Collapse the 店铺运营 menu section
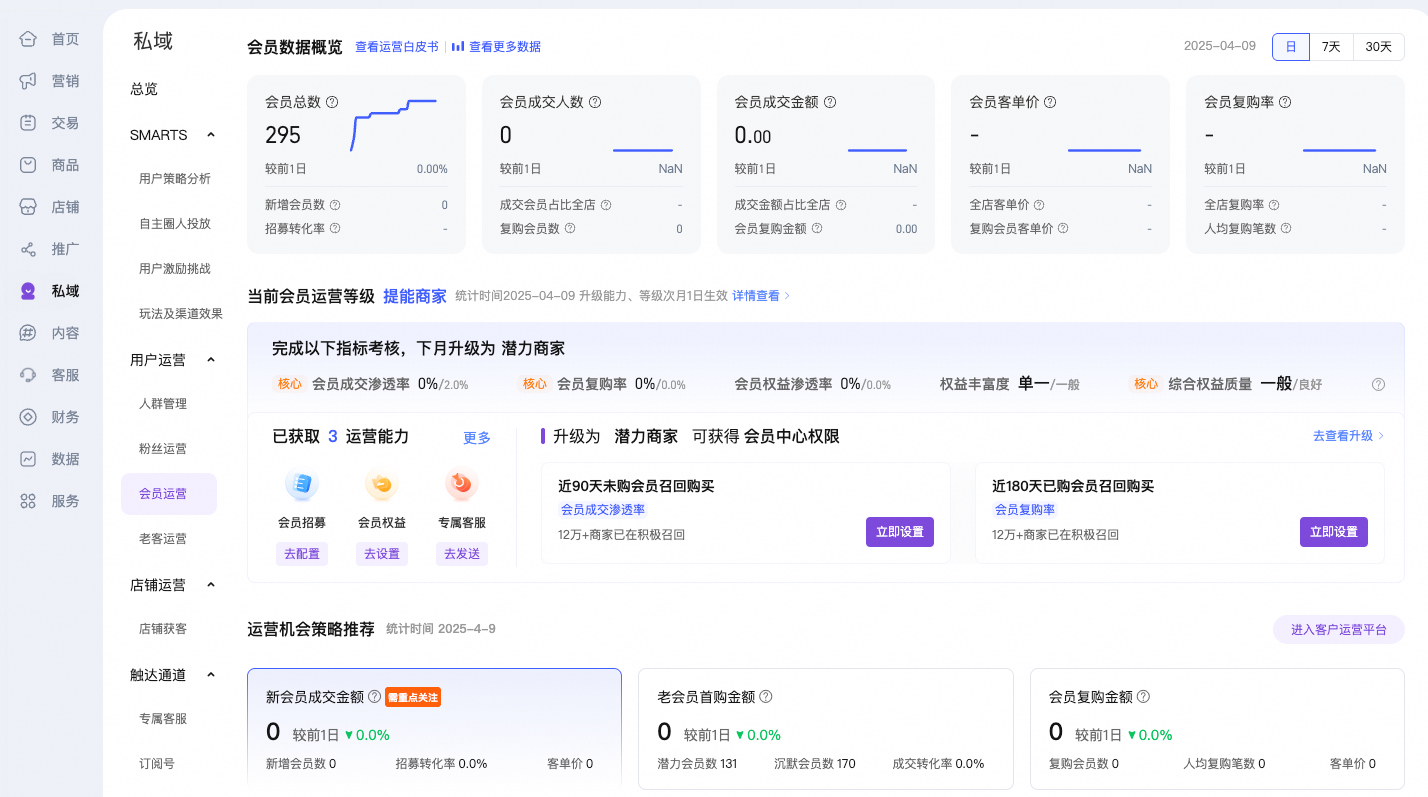 coord(211,585)
